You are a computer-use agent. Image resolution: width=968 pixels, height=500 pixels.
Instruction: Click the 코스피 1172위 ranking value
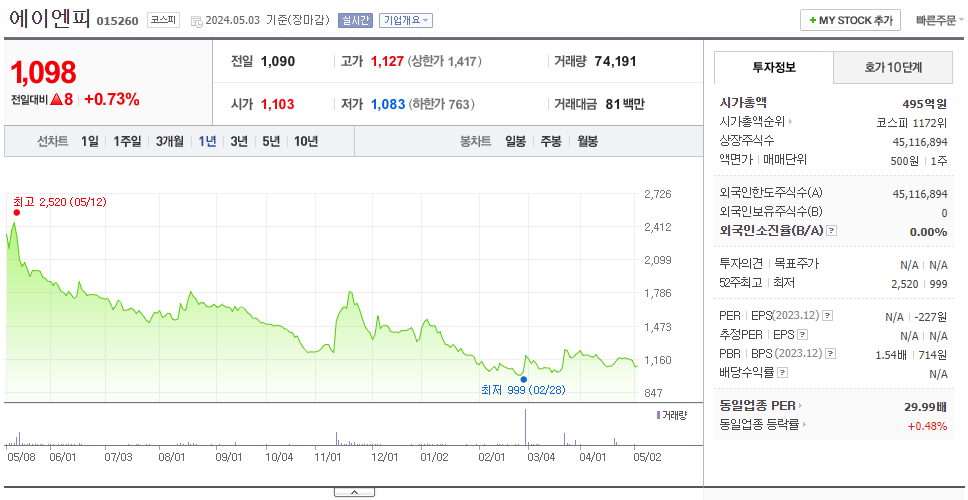pos(912,122)
